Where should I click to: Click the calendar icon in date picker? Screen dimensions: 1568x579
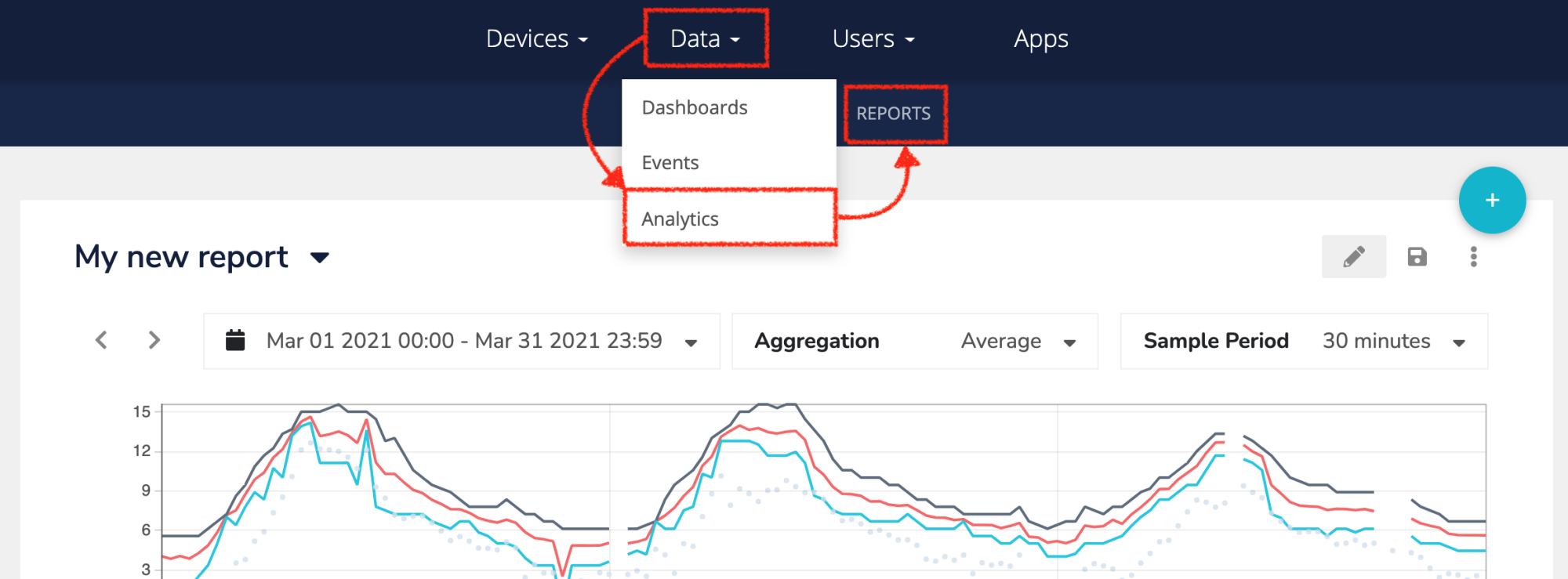(x=235, y=340)
